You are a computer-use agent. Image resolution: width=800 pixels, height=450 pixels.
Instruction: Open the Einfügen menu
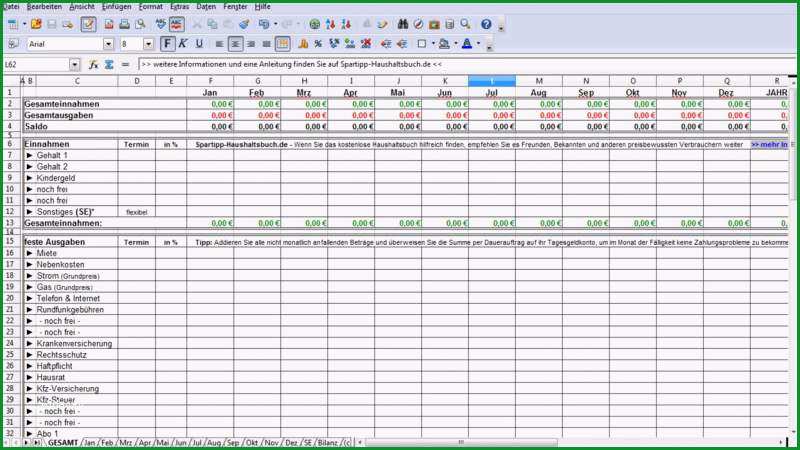[x=116, y=7]
